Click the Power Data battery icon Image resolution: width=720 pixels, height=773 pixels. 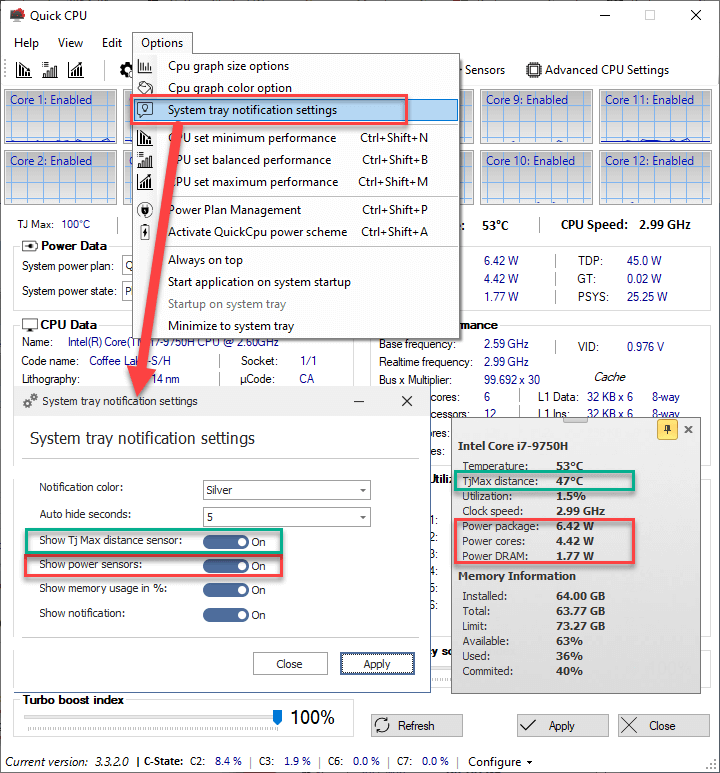pyautogui.click(x=30, y=246)
